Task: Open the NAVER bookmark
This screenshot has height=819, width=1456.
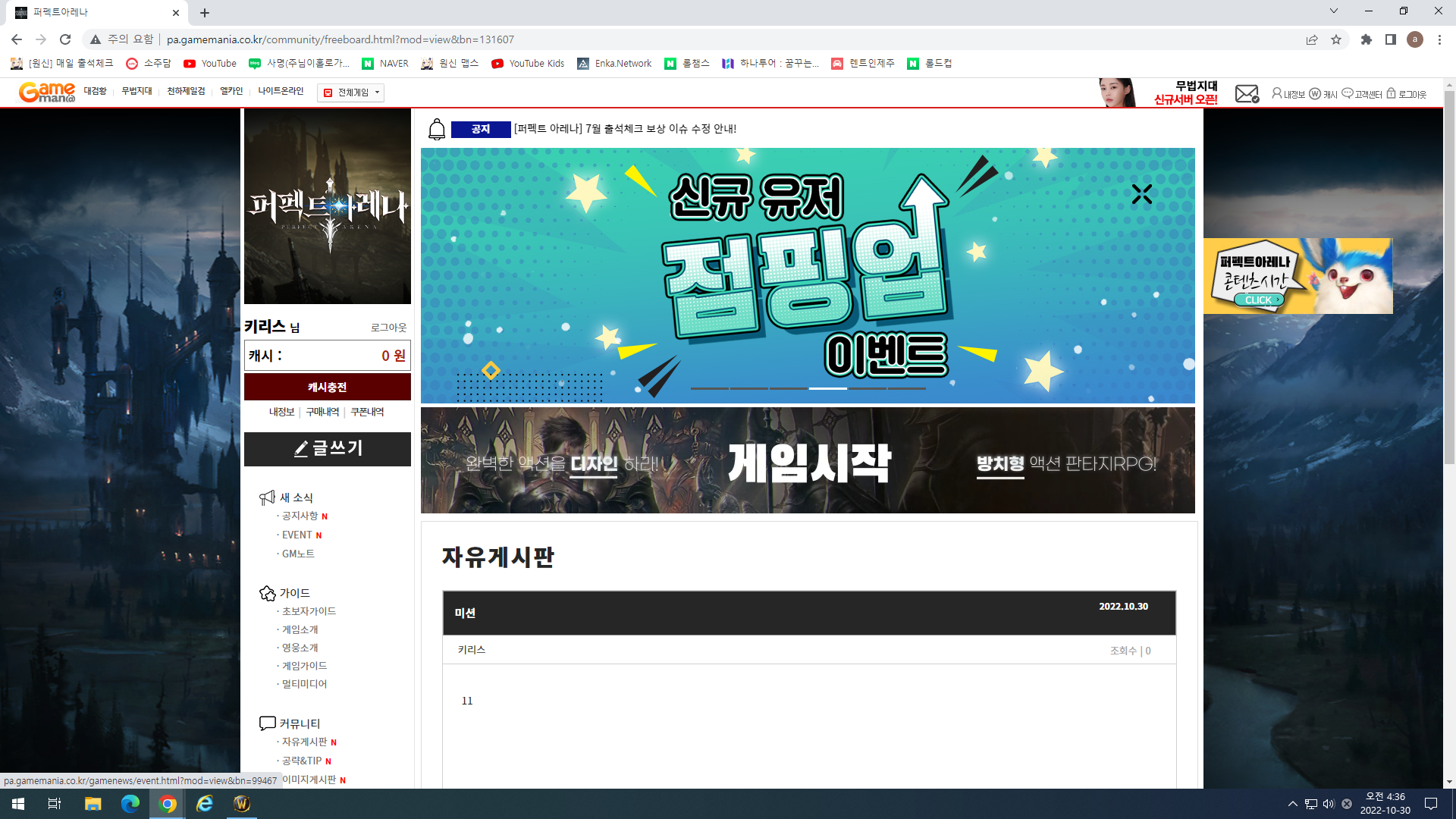Action: click(386, 64)
